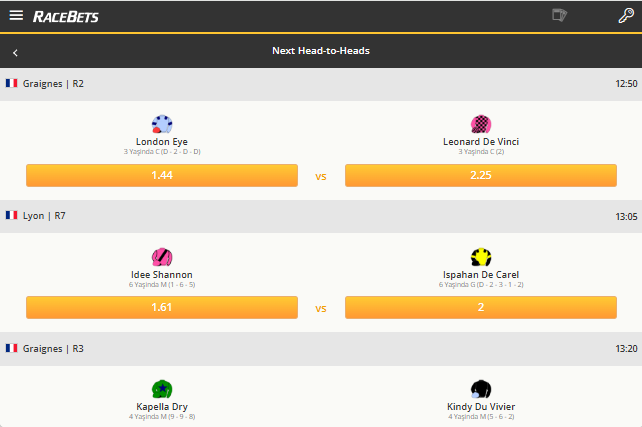The image size is (642, 427).
Task: Click Leonard De Vinci's pink silks icon
Action: (x=481, y=124)
